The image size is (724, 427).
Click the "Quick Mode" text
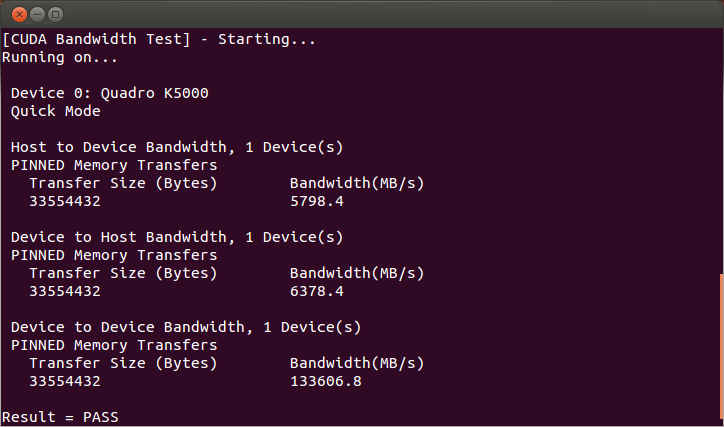coord(56,111)
